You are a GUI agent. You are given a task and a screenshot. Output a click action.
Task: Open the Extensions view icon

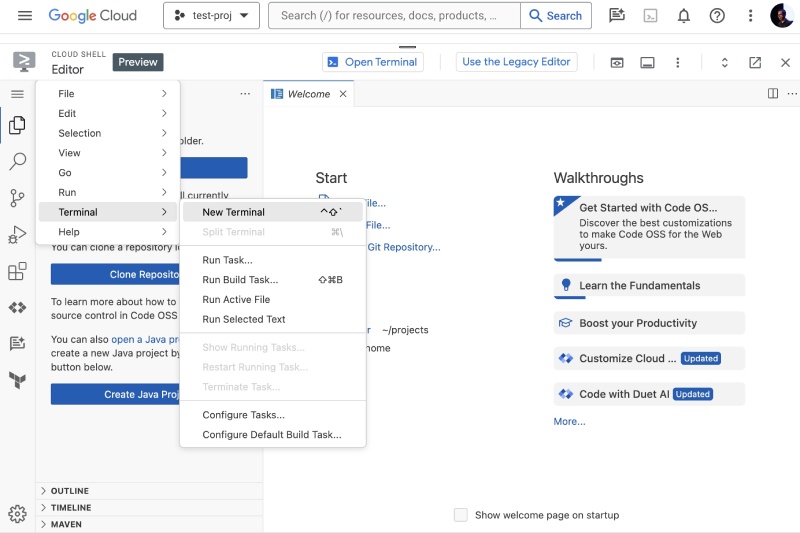(17, 271)
